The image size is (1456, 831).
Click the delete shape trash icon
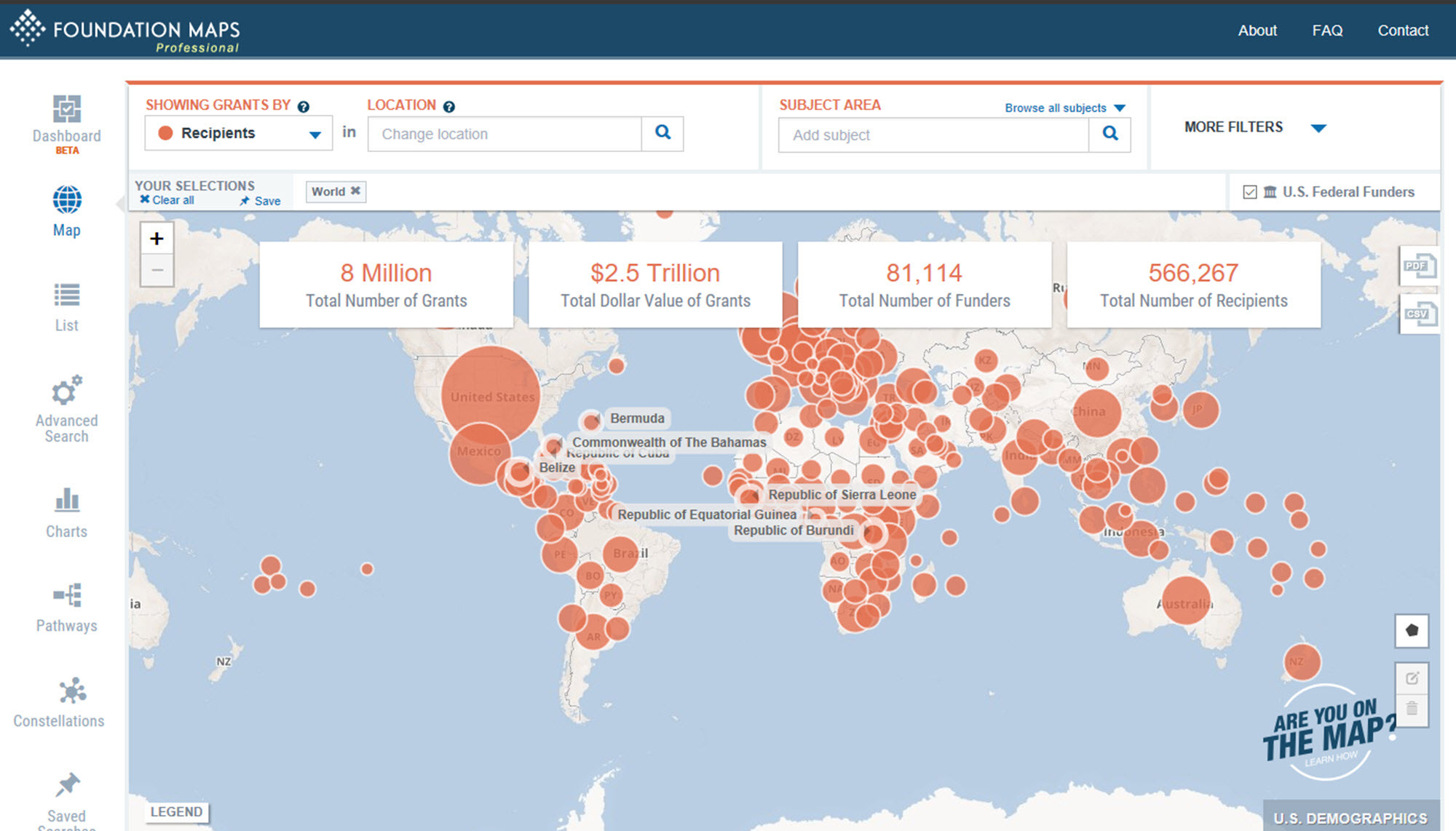pyautogui.click(x=1412, y=709)
